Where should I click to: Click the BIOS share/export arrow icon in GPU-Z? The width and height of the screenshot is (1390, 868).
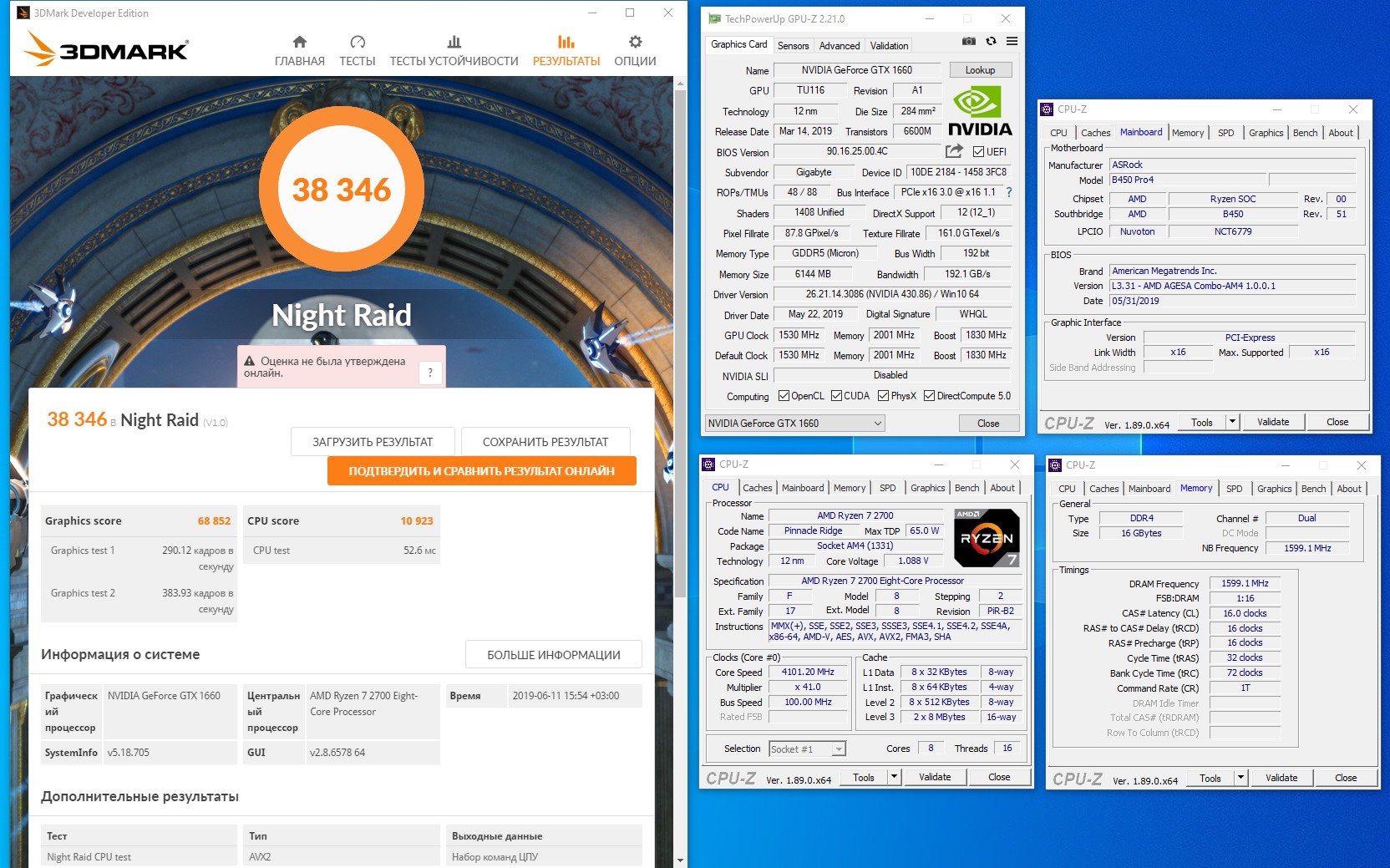click(954, 151)
